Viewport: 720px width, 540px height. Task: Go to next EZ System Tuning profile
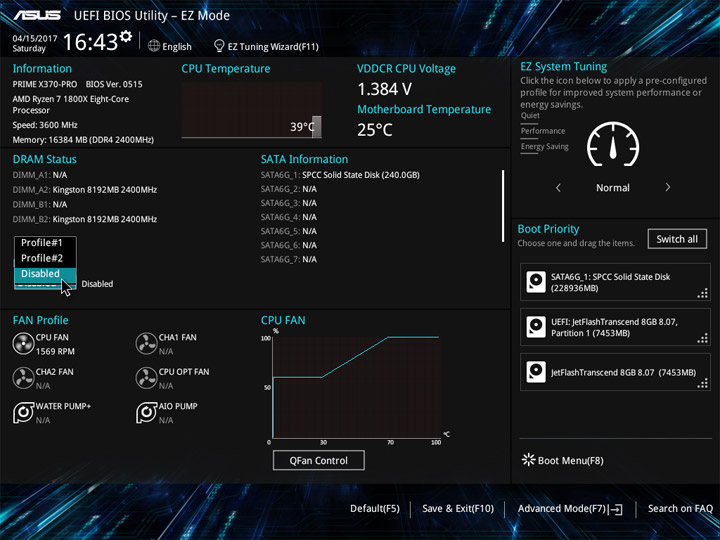click(668, 187)
